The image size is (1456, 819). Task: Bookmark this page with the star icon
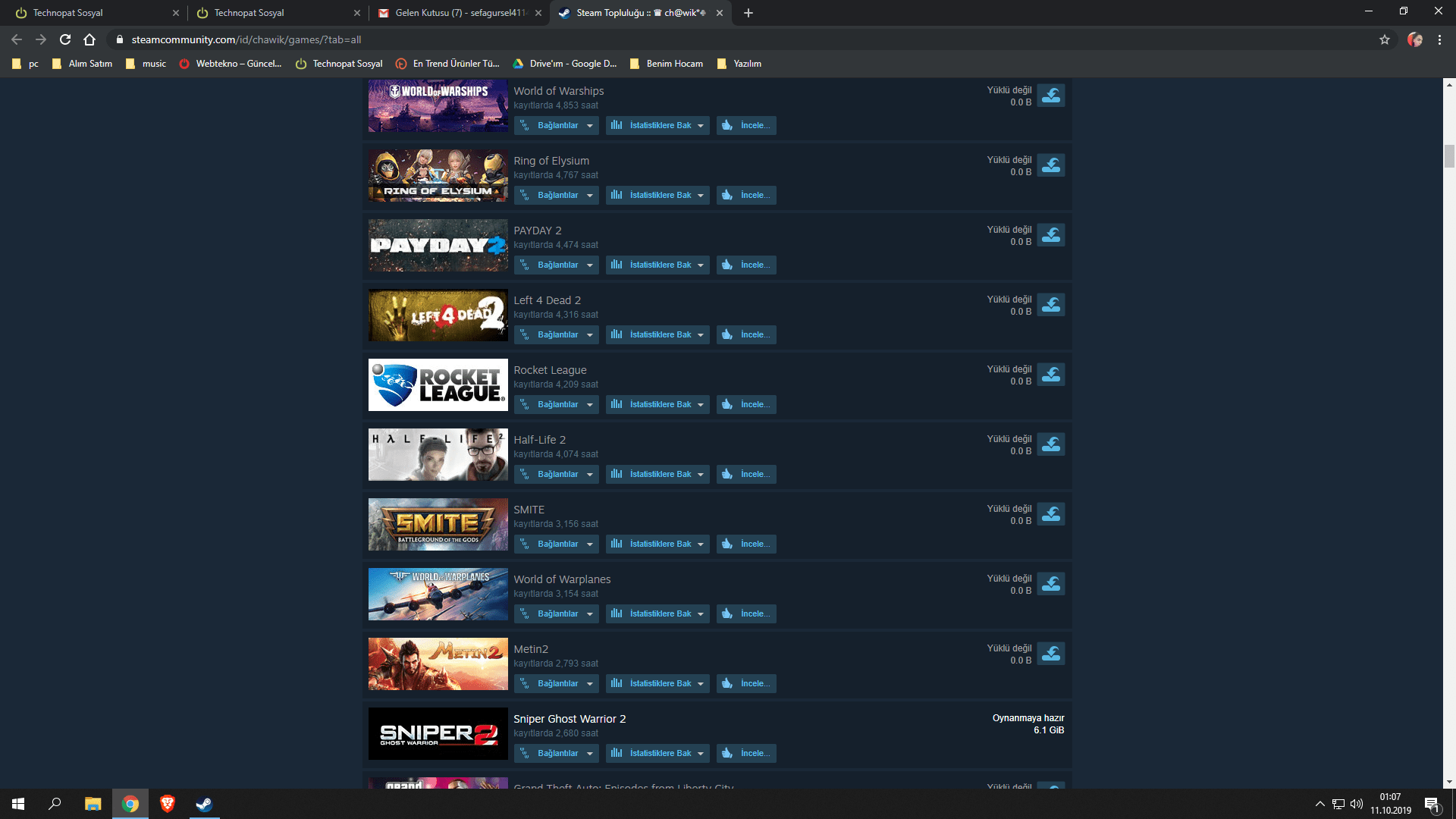pyautogui.click(x=1384, y=39)
